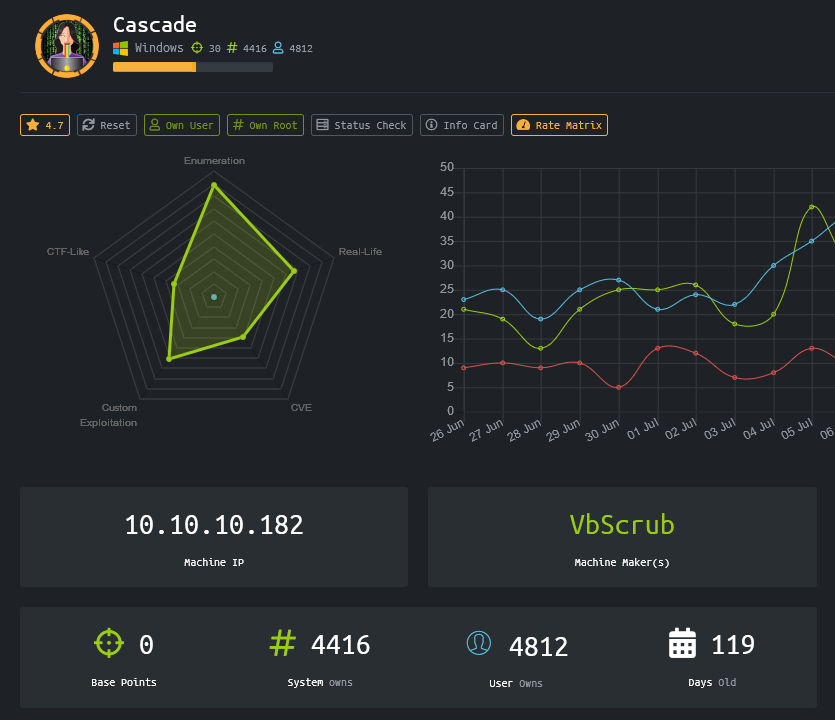Open the Own Root flag button

265,125
